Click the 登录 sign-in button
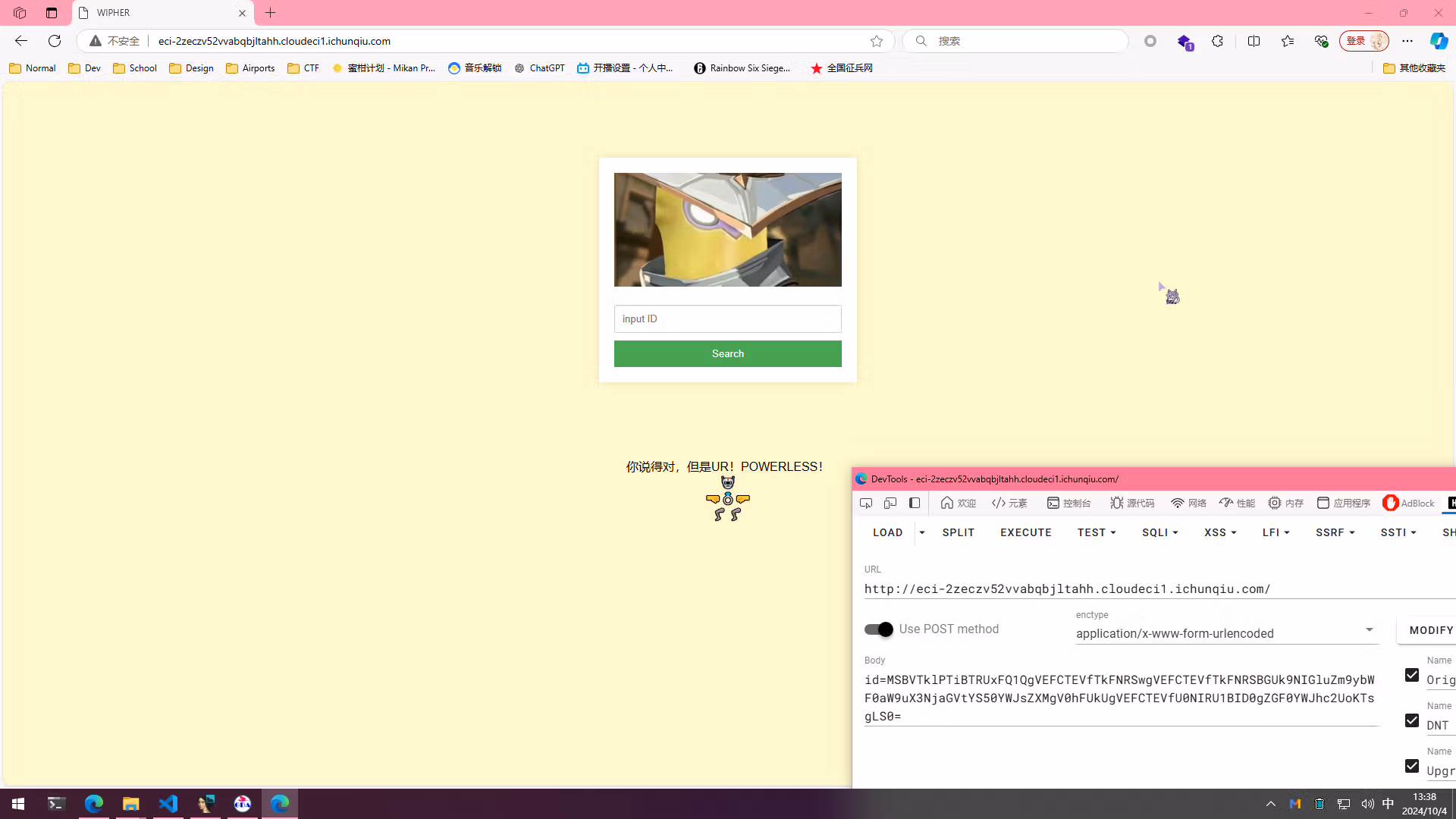This screenshot has height=819, width=1456. tap(1363, 41)
